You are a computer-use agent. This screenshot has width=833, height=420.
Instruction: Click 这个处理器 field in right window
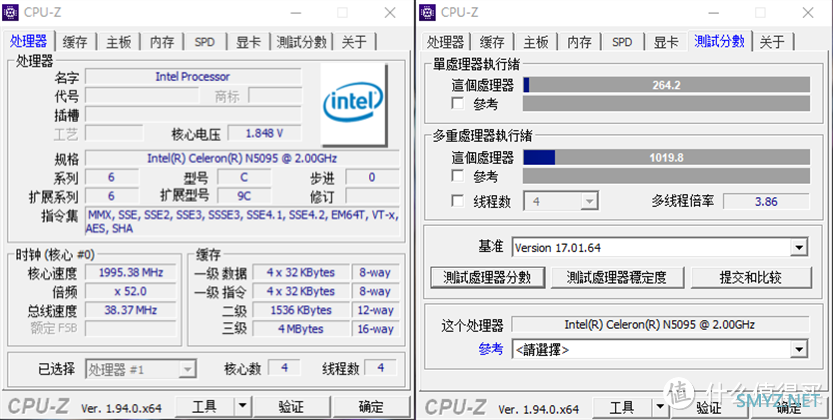(660, 324)
